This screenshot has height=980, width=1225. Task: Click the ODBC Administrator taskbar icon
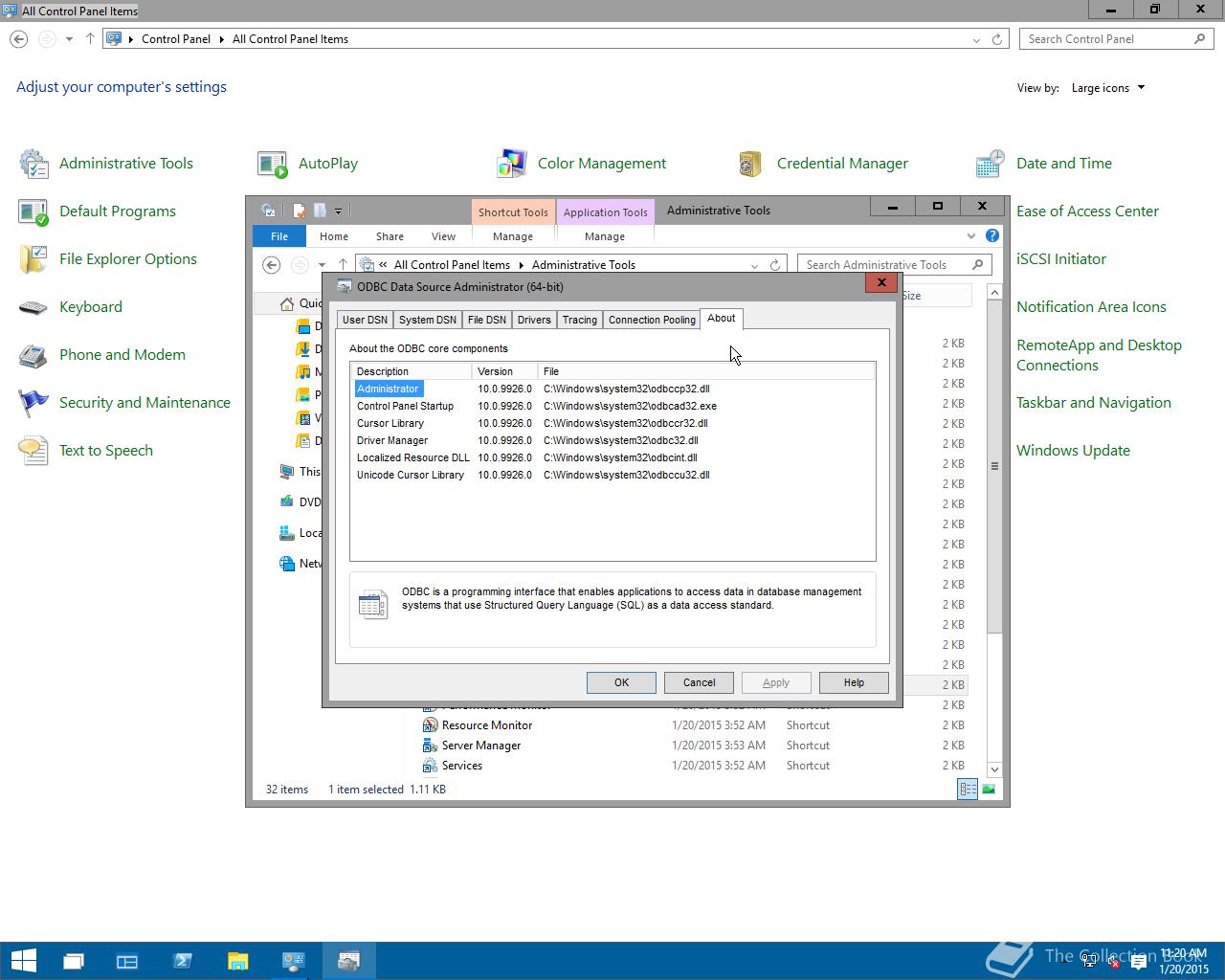coord(349,961)
